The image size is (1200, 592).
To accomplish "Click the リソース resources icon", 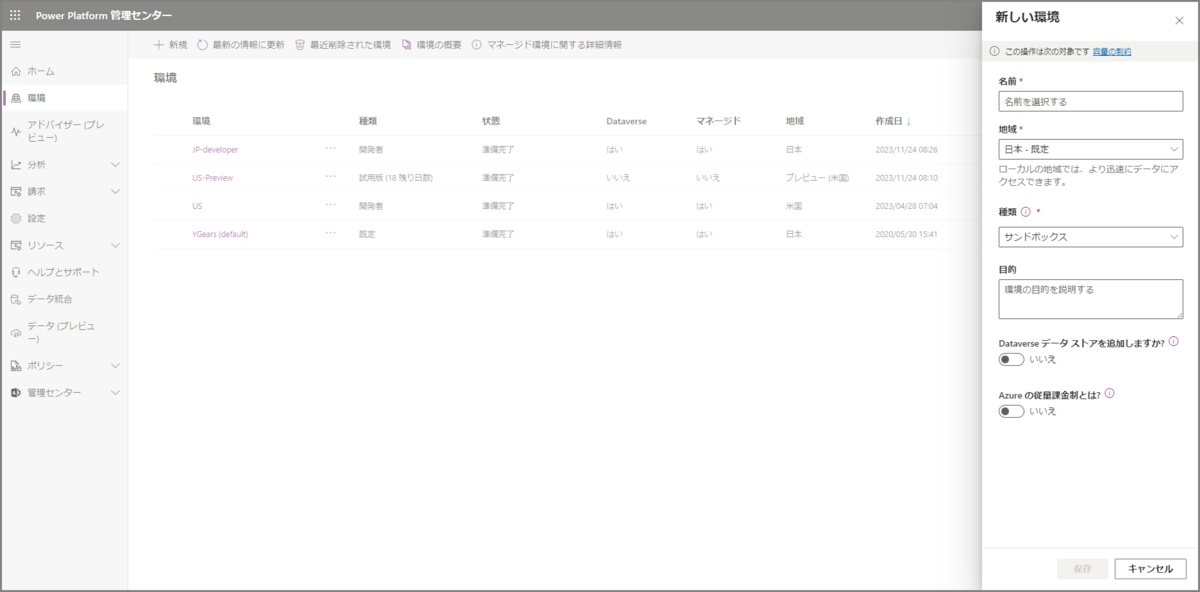I will (x=16, y=245).
